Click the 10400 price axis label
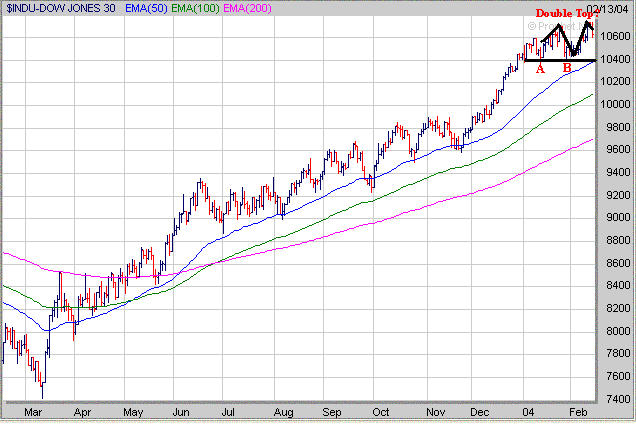Image resolution: width=636 pixels, height=424 pixels. [x=615, y=59]
